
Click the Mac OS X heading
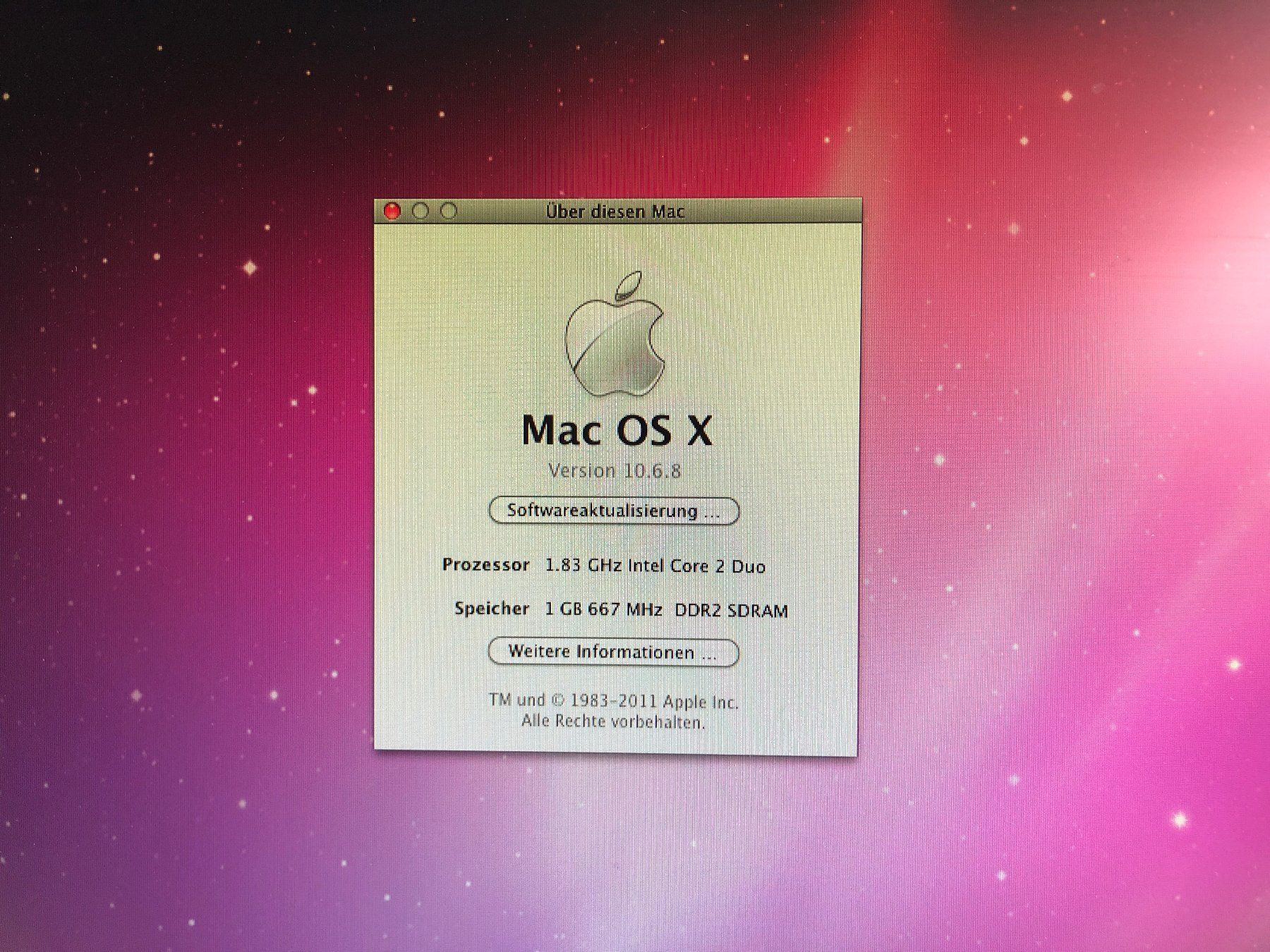(x=617, y=429)
